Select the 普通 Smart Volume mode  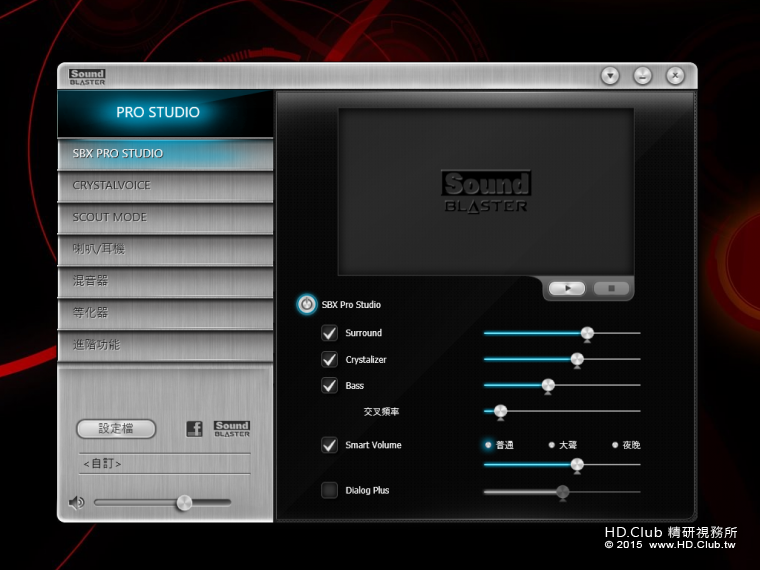499,445
